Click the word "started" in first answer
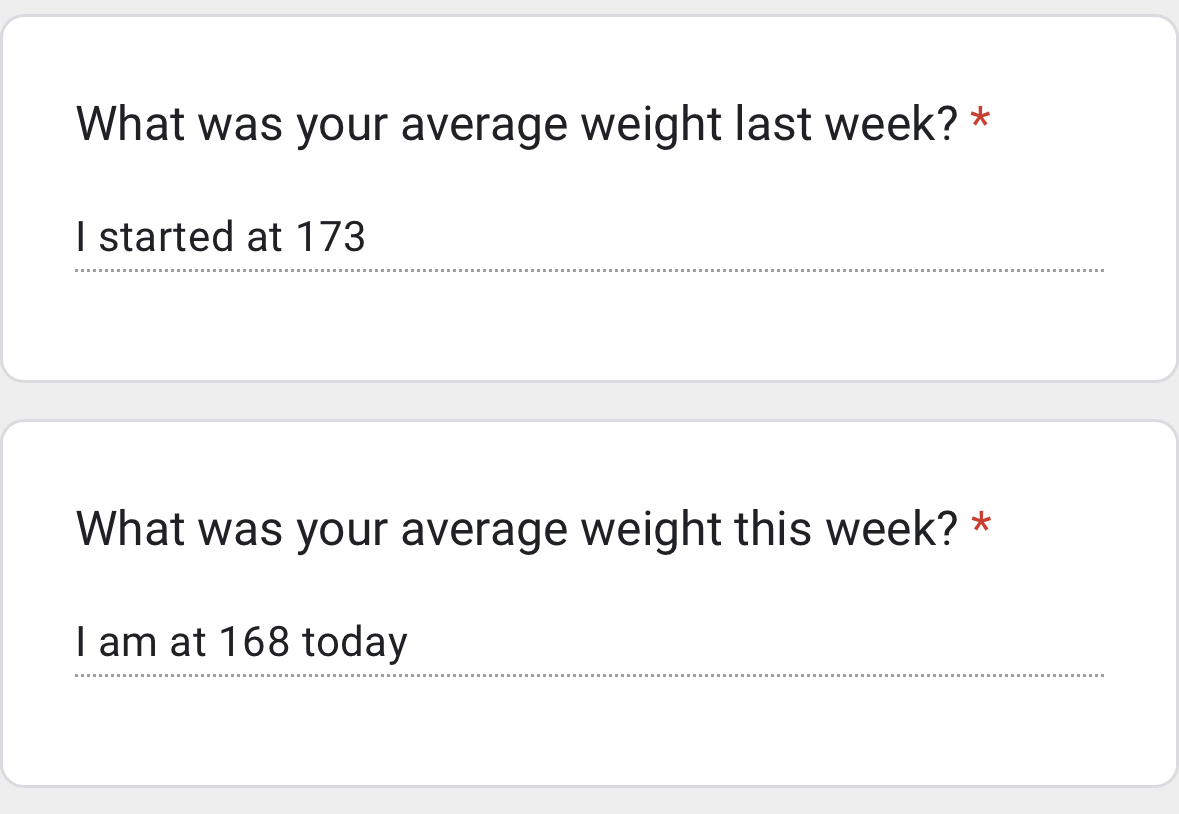 [165, 238]
